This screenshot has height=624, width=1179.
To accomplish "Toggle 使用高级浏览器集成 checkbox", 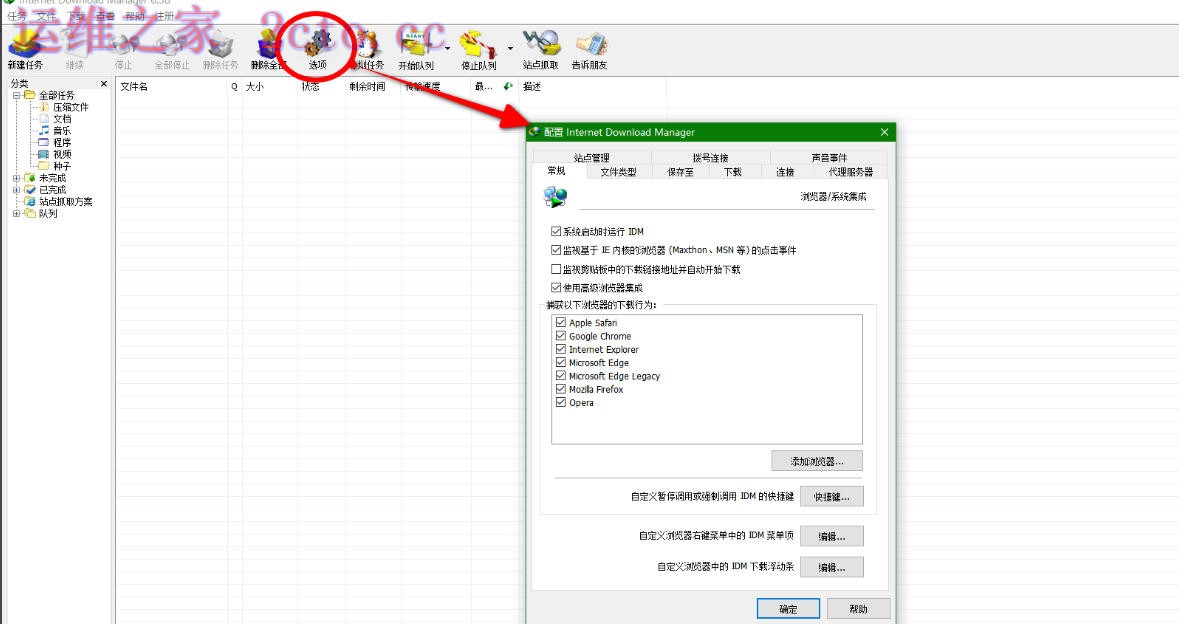I will click(x=556, y=287).
